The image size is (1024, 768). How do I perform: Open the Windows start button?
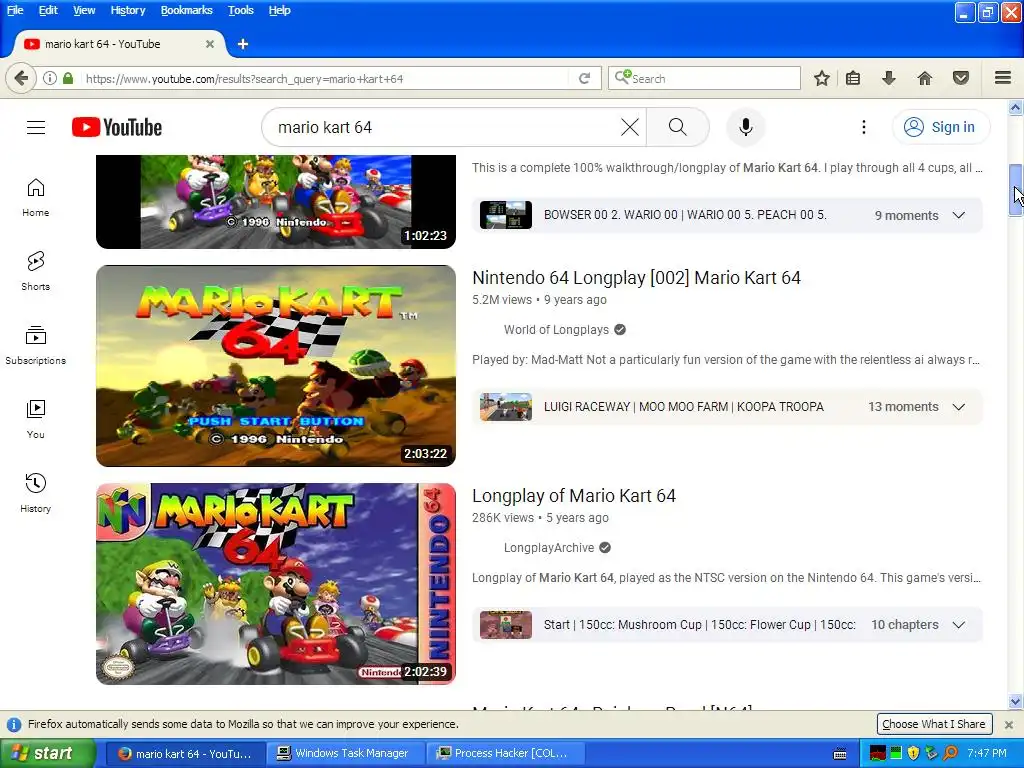pyautogui.click(x=48, y=754)
